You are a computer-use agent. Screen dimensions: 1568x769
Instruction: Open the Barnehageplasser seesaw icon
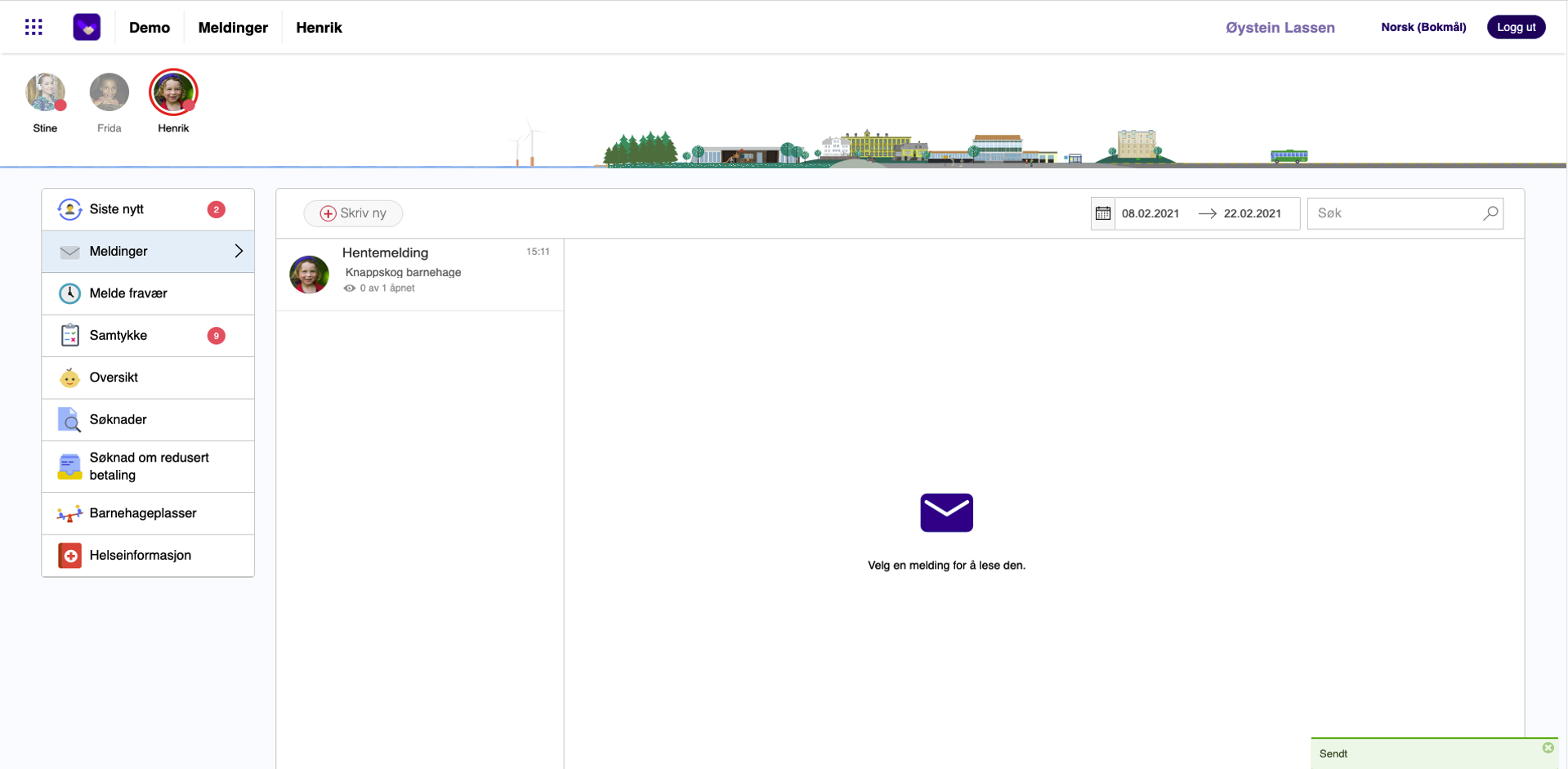click(69, 514)
